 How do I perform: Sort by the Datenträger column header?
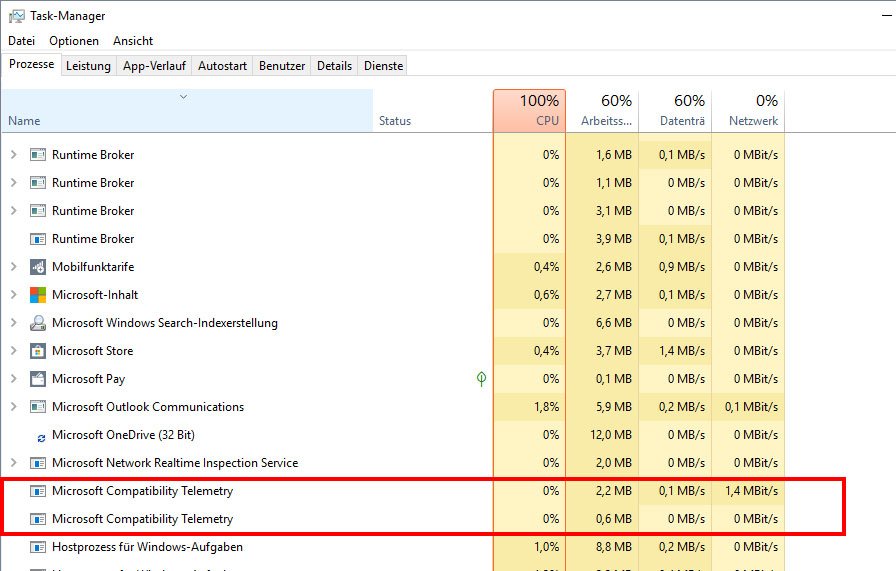675,111
